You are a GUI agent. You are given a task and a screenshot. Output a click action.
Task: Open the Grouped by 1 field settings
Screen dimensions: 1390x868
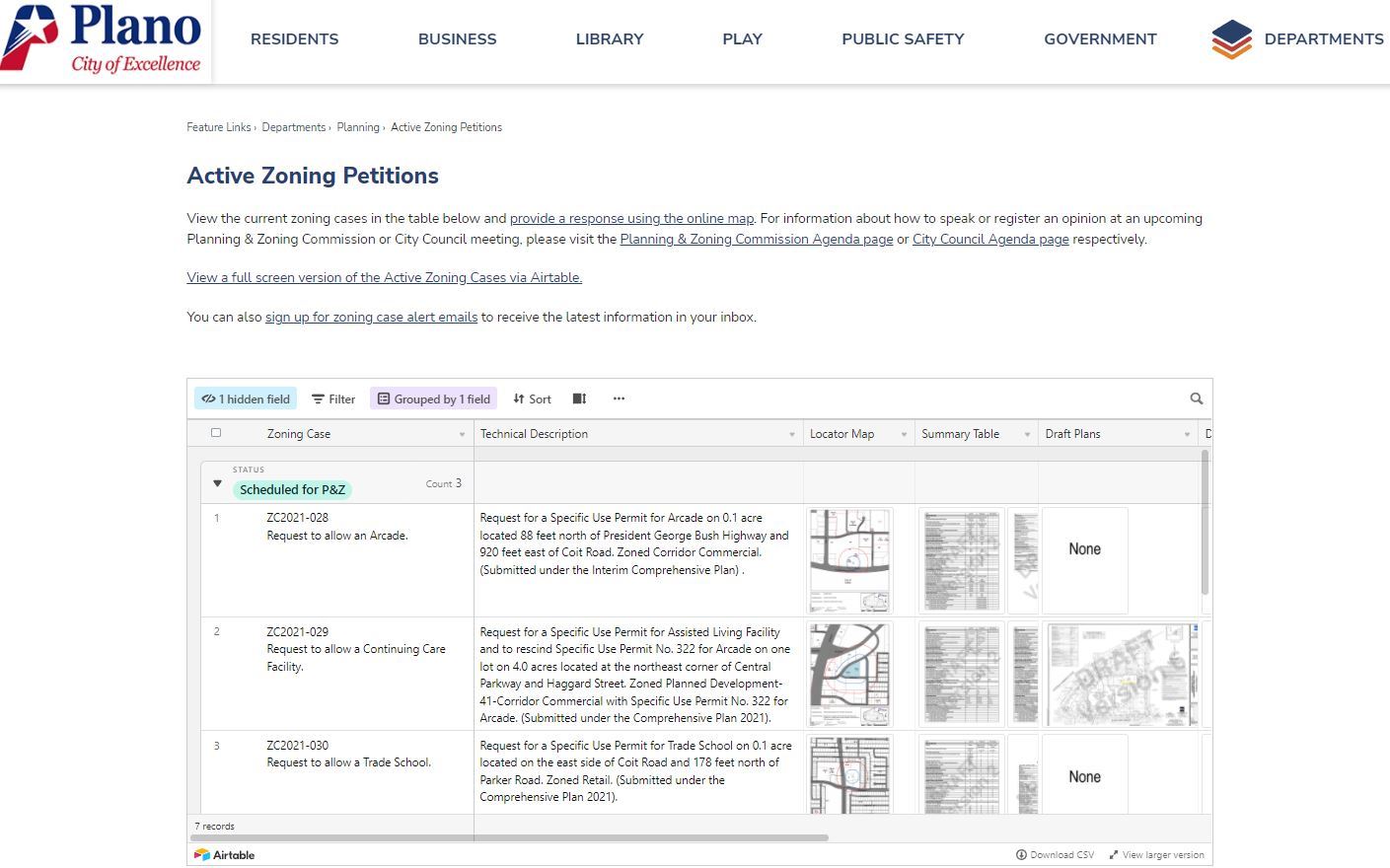click(433, 398)
